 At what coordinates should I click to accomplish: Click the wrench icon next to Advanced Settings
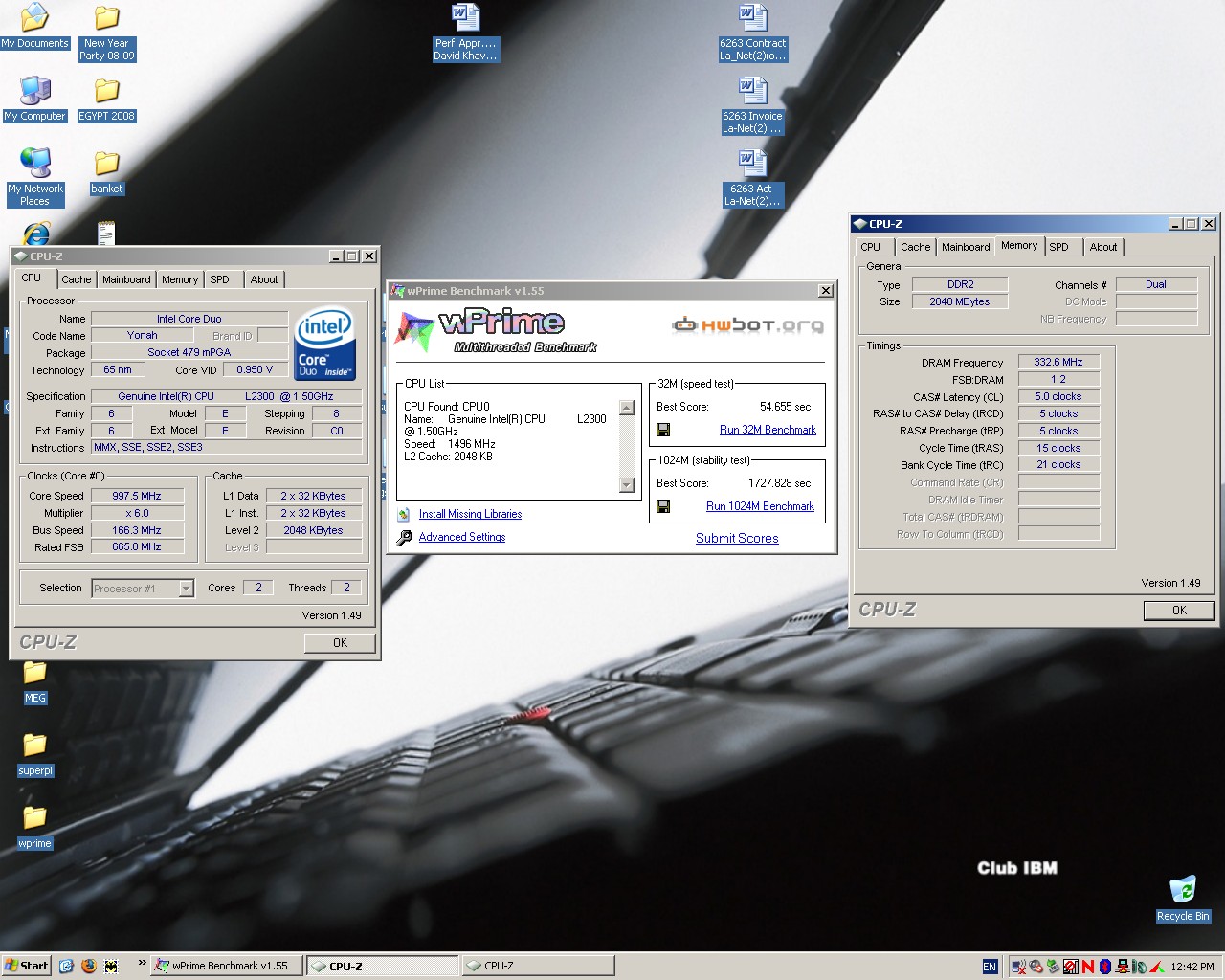pos(404,537)
